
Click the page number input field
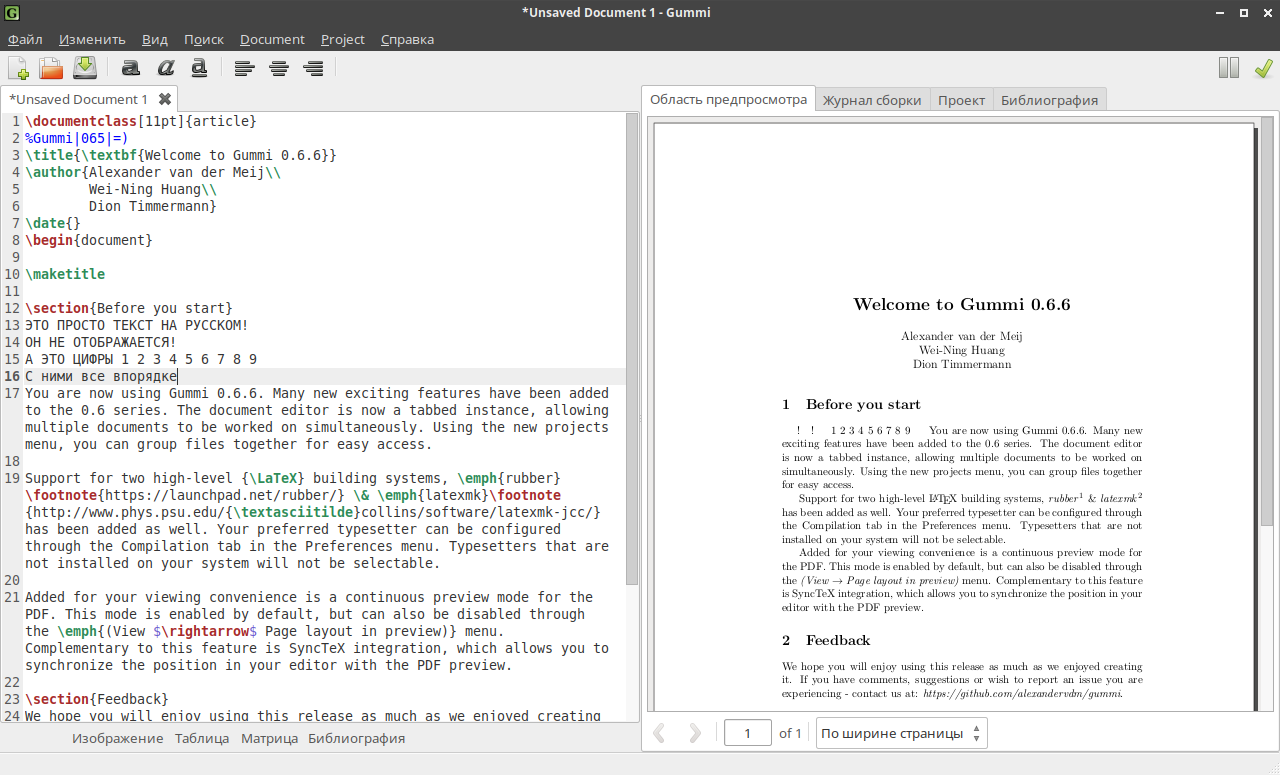[748, 733]
